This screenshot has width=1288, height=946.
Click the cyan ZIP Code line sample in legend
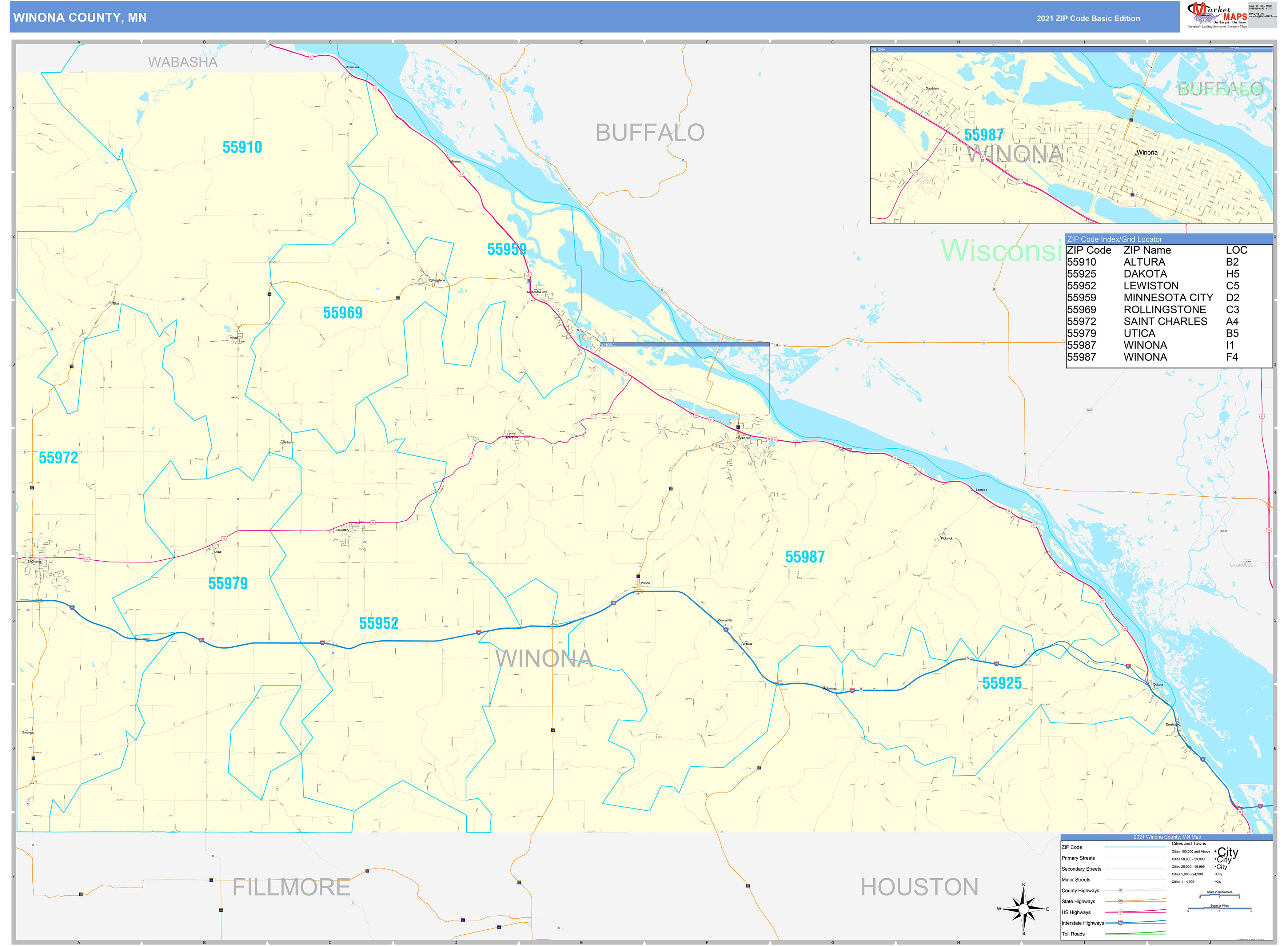(1135, 847)
